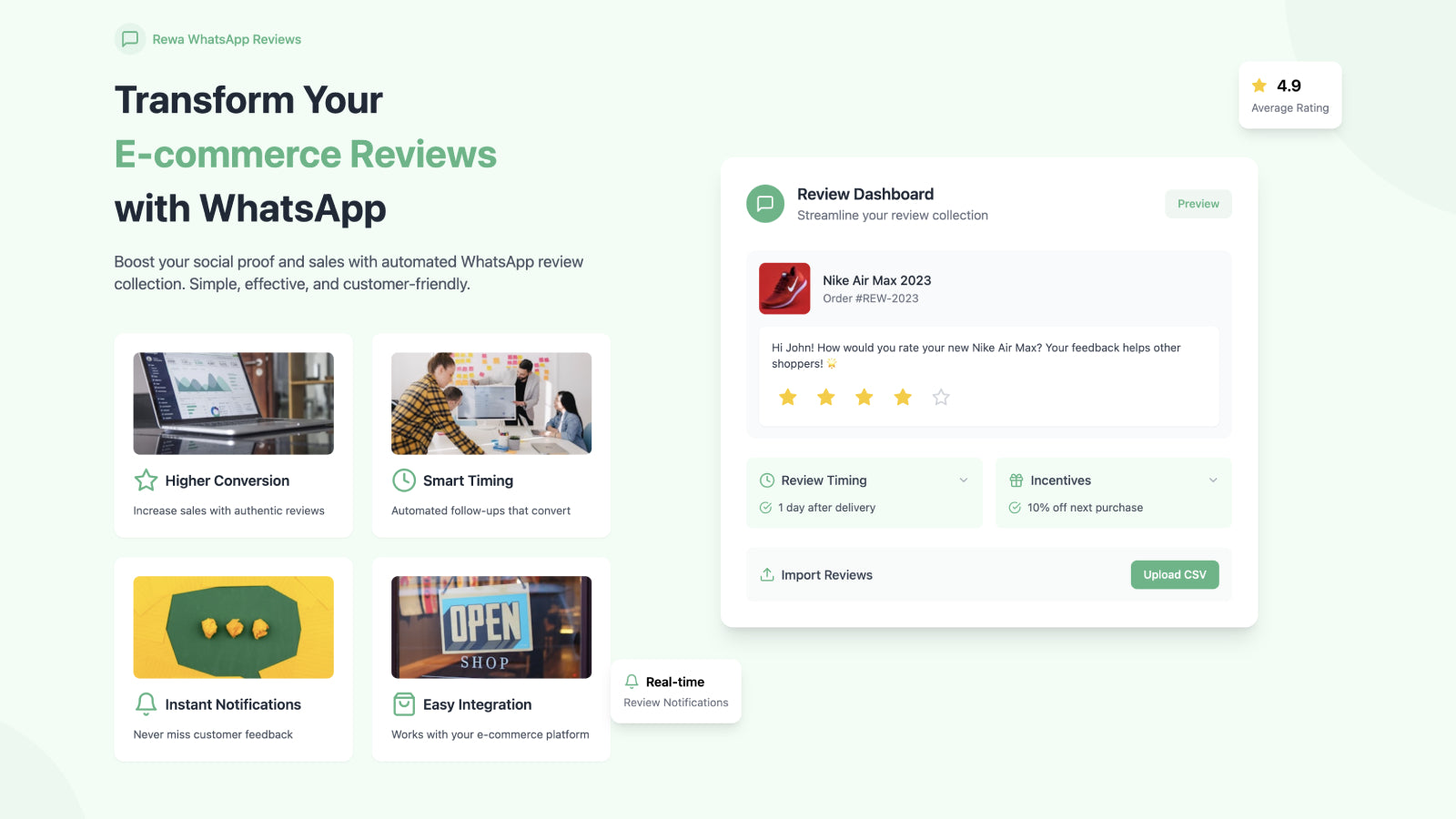Screen dimensions: 1456x819
Task: Toggle the checkmark beside 1 day after delivery
Action: pos(766,507)
